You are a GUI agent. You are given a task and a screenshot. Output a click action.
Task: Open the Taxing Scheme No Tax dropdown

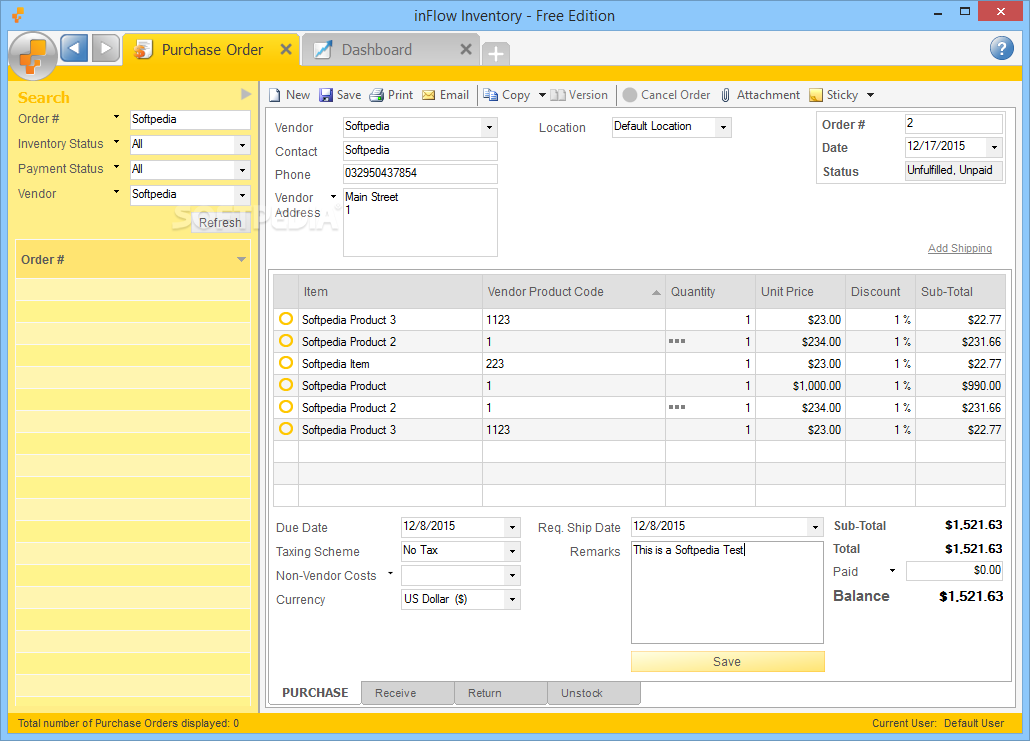point(512,552)
